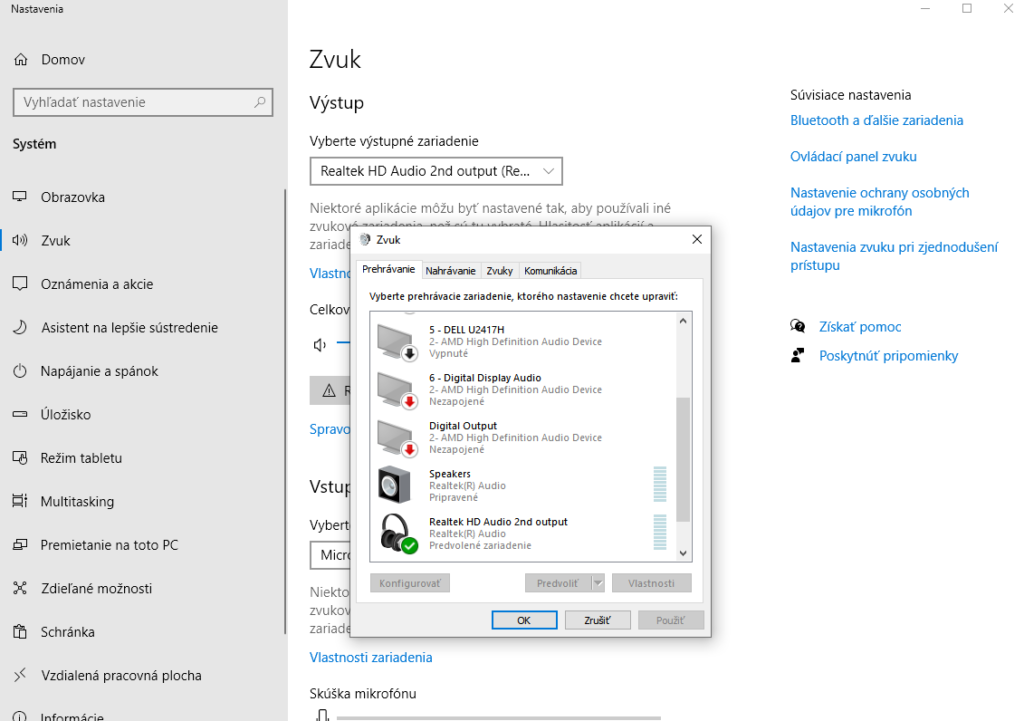Click the Digital Display Audio monitor icon
This screenshot has height=721, width=1024.
pos(395,389)
